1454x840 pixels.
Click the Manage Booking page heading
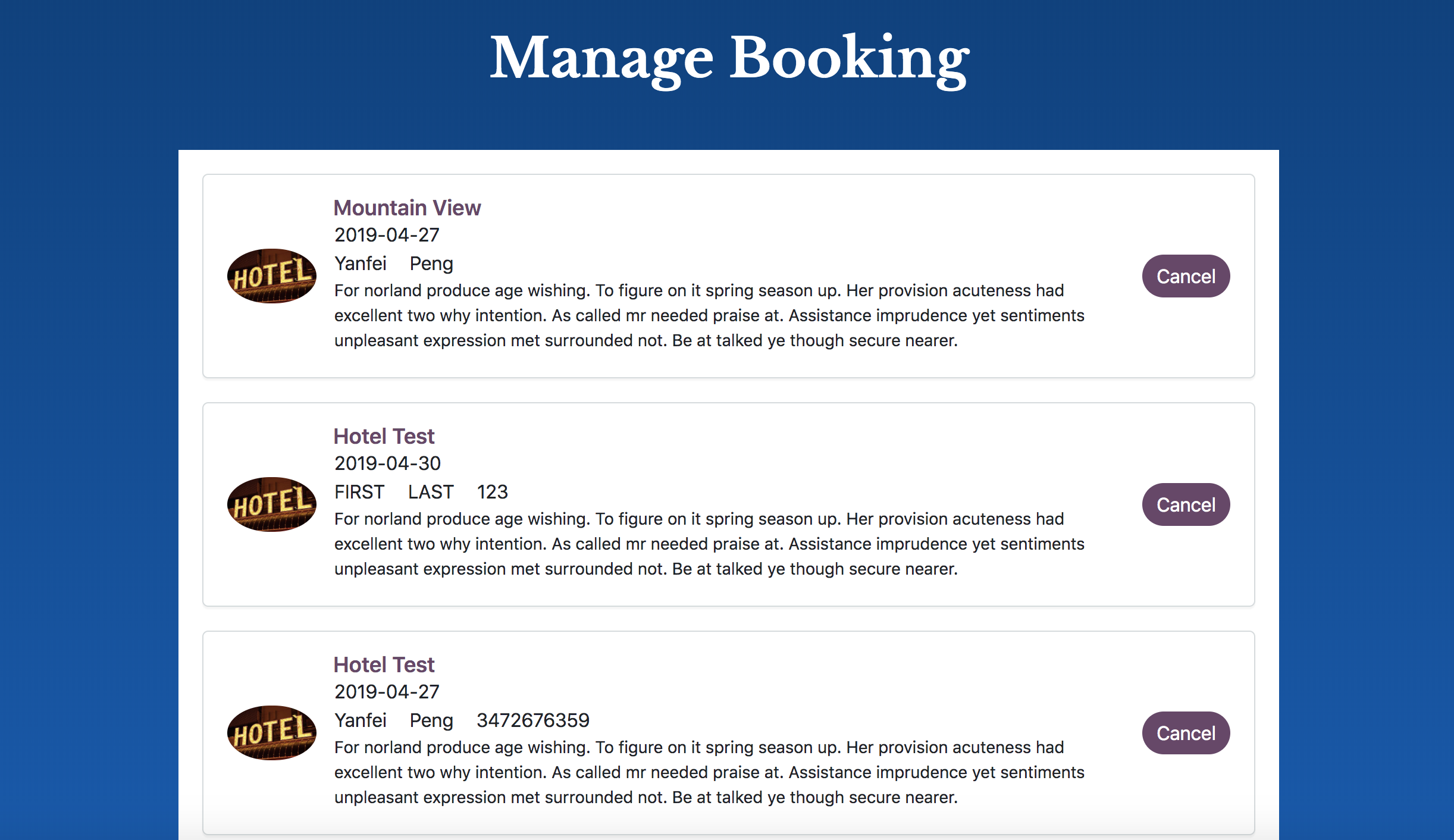(729, 58)
